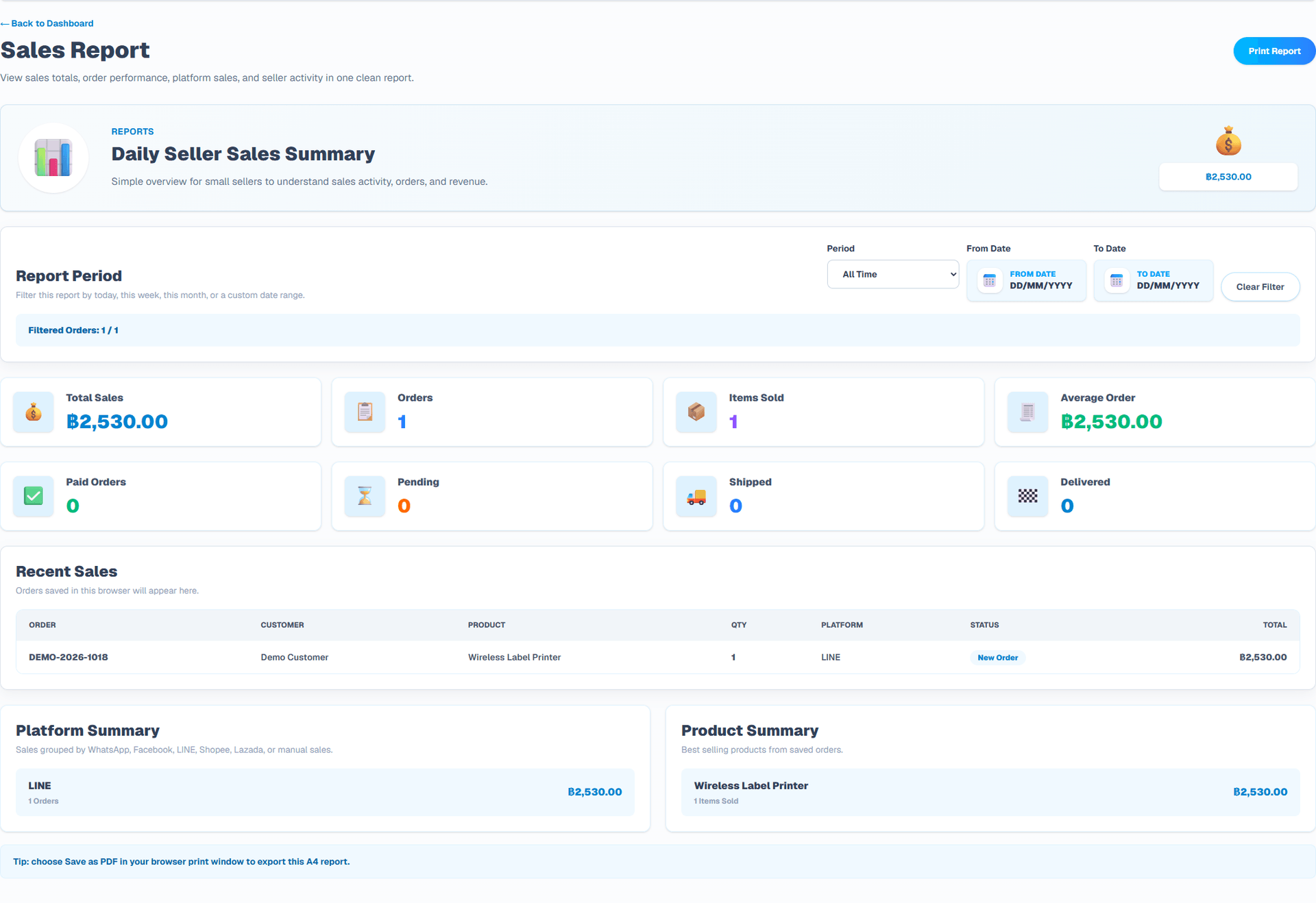Viewport: 1316px width, 903px height.
Task: Click the From Date calendar icon
Action: pos(989,280)
